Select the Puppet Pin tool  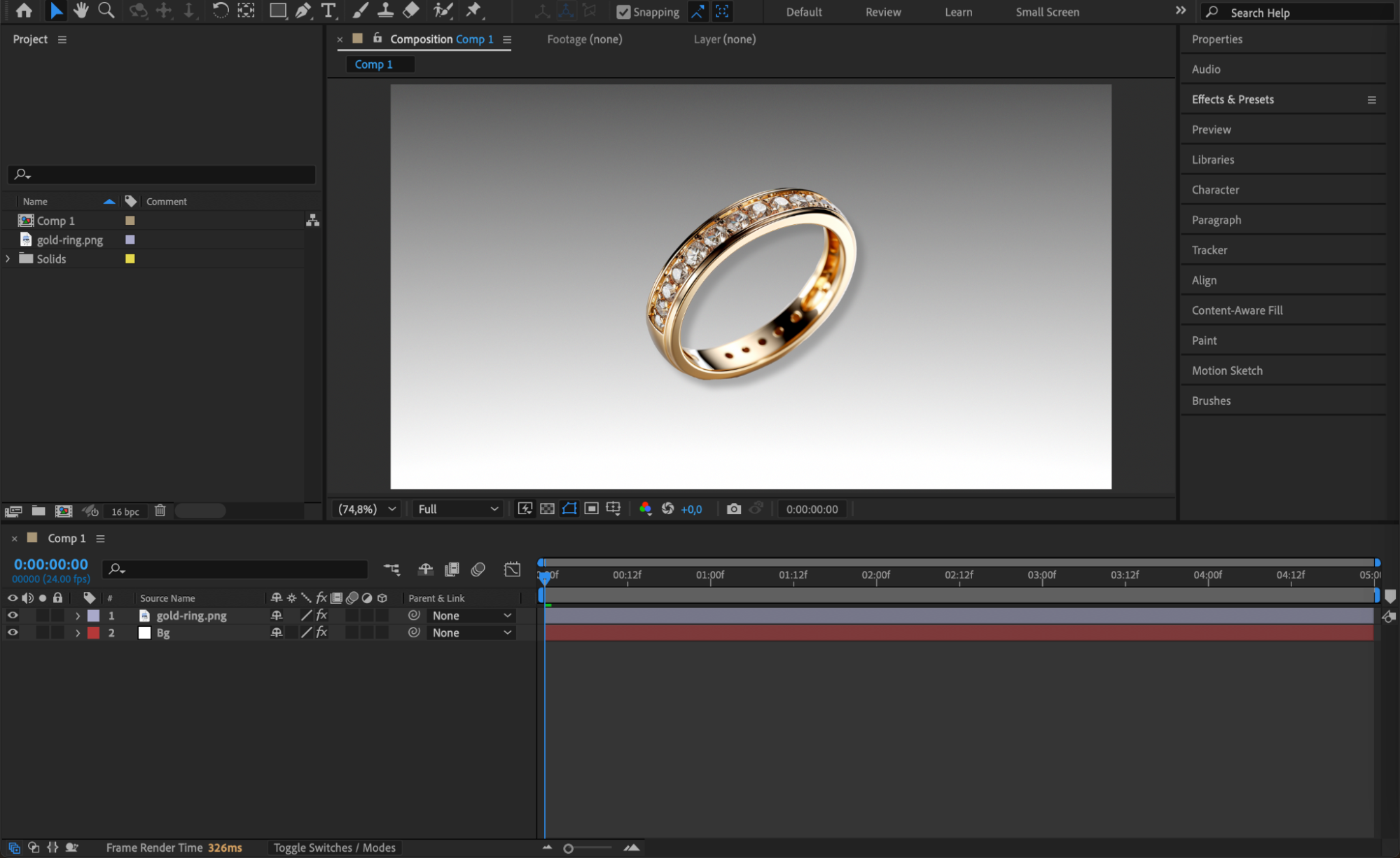(x=474, y=11)
